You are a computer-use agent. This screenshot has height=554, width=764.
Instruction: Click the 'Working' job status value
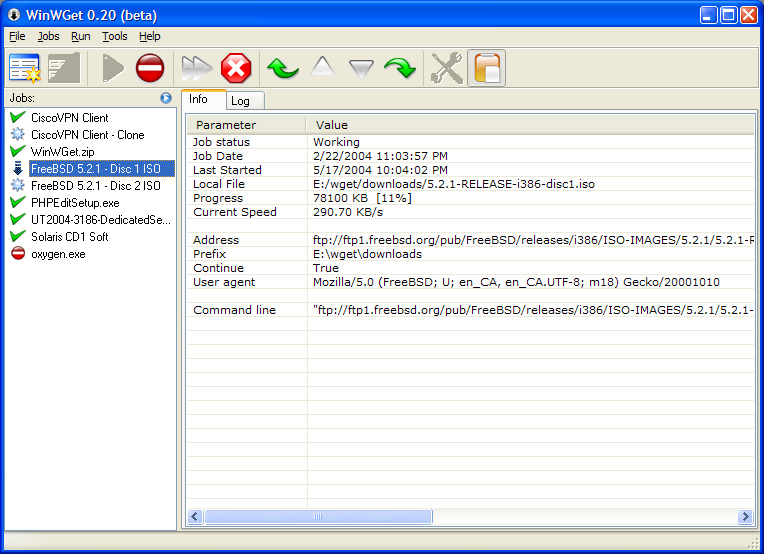click(336, 142)
